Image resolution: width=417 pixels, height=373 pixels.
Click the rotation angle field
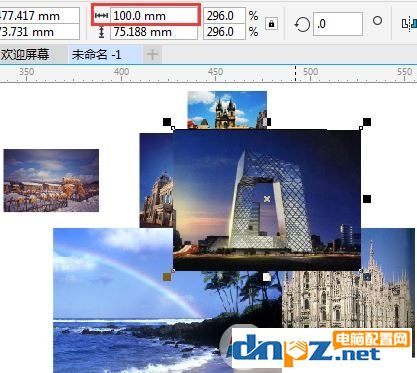click(x=338, y=24)
